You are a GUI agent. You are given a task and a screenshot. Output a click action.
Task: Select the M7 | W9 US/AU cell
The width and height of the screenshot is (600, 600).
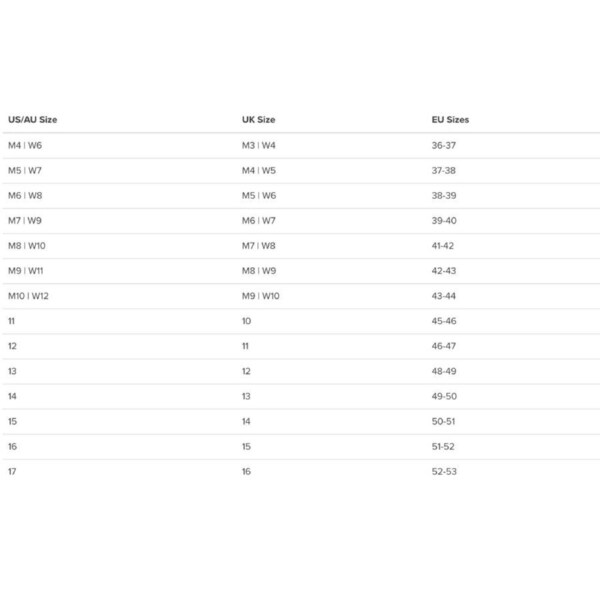point(25,220)
